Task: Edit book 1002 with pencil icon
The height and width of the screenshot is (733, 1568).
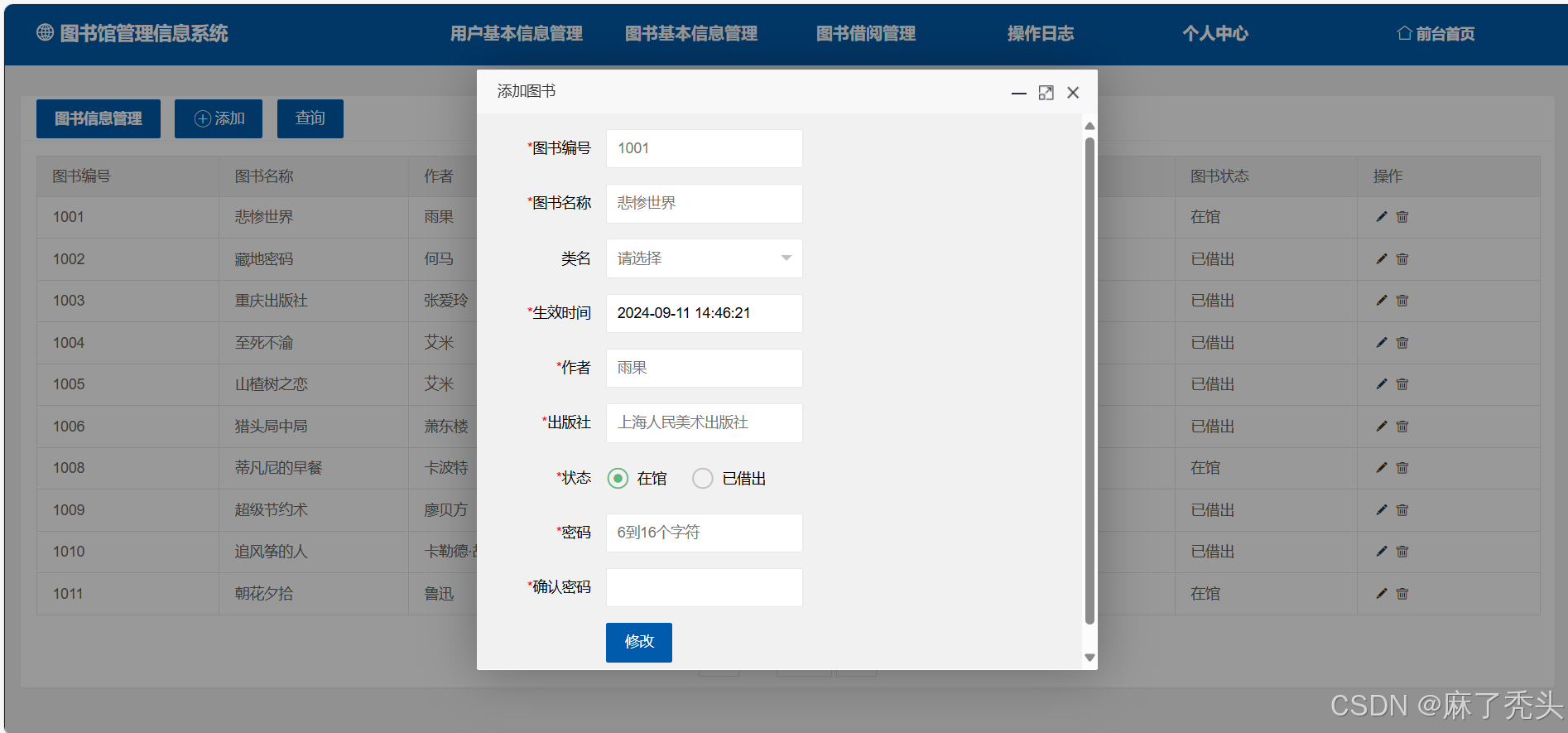Action: [x=1381, y=259]
